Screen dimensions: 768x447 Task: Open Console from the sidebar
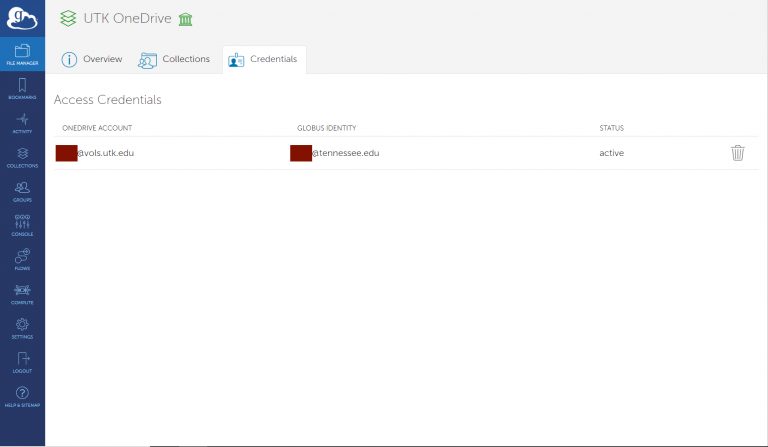coord(22,225)
